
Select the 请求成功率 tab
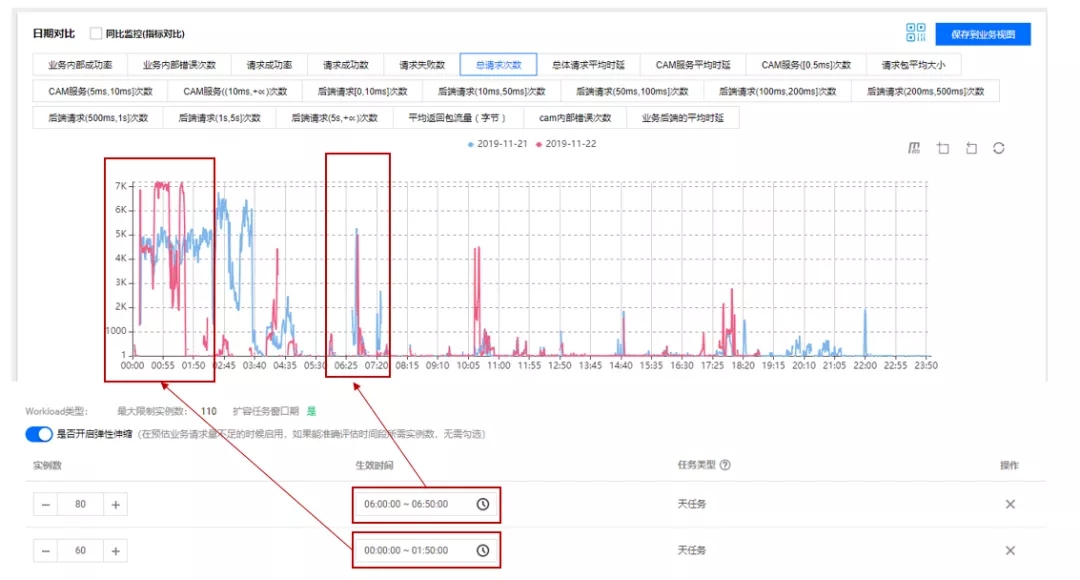[x=269, y=65]
